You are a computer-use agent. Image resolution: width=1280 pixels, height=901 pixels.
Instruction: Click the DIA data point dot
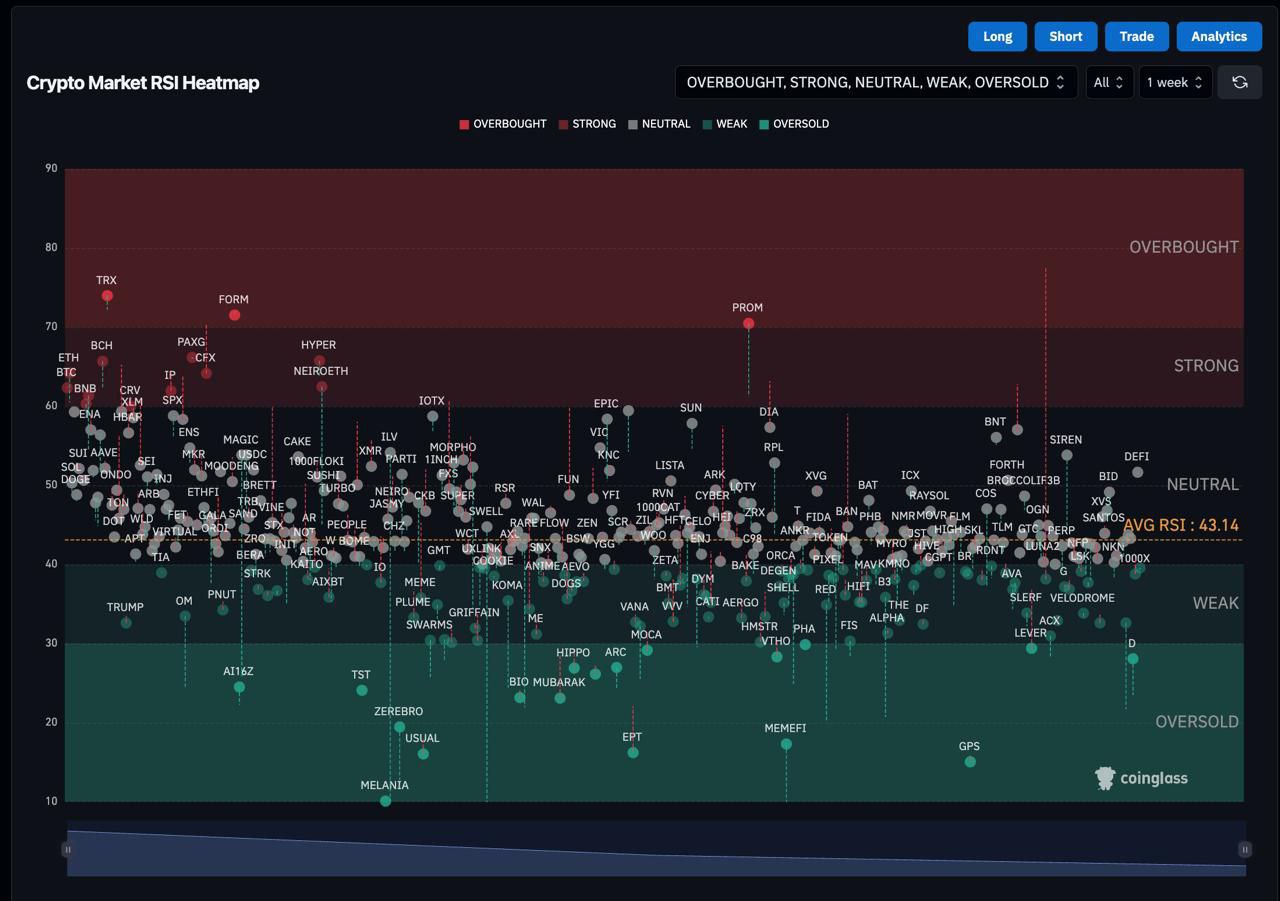coord(769,427)
